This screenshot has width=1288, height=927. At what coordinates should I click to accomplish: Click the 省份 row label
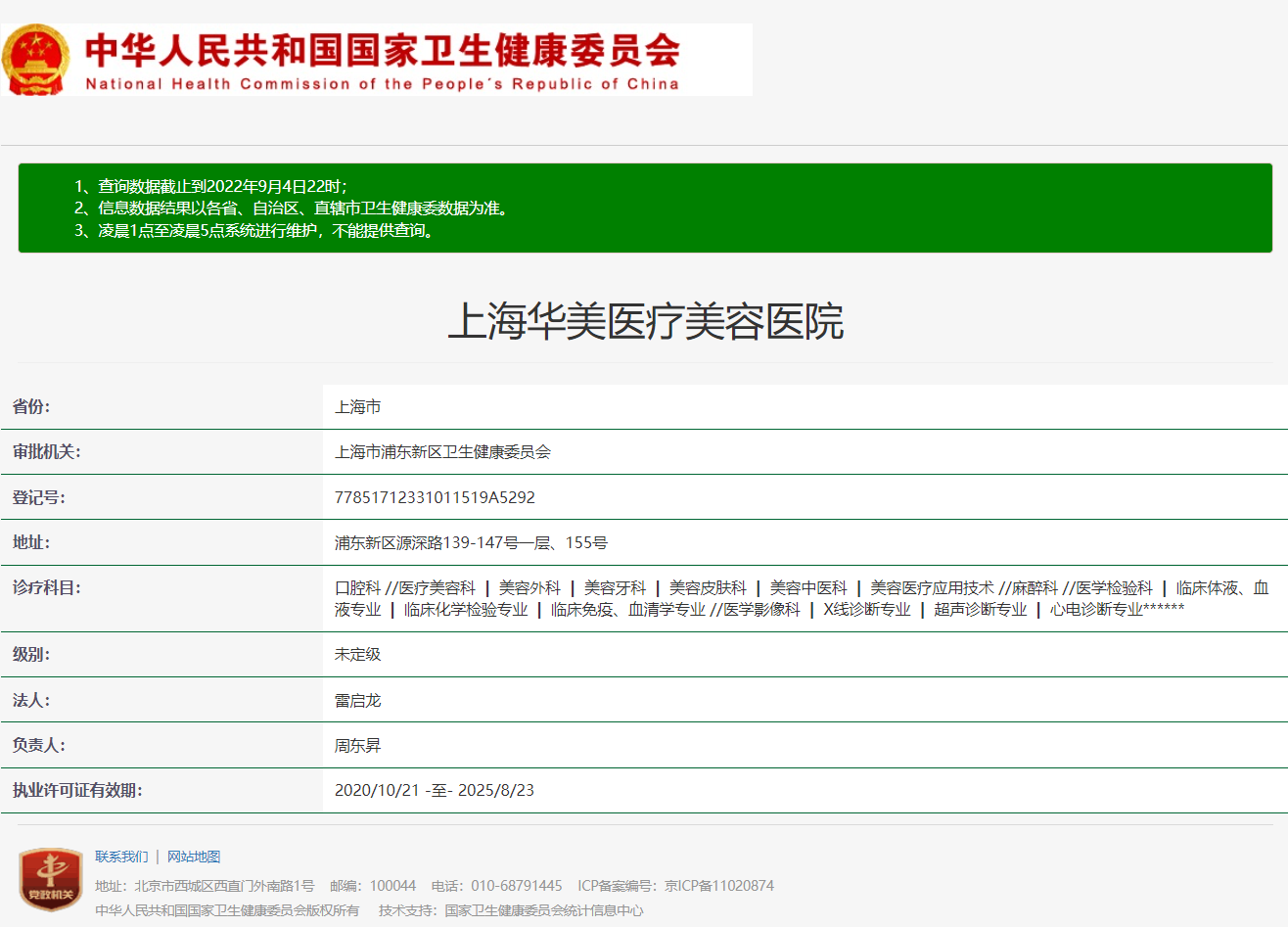pos(31,406)
